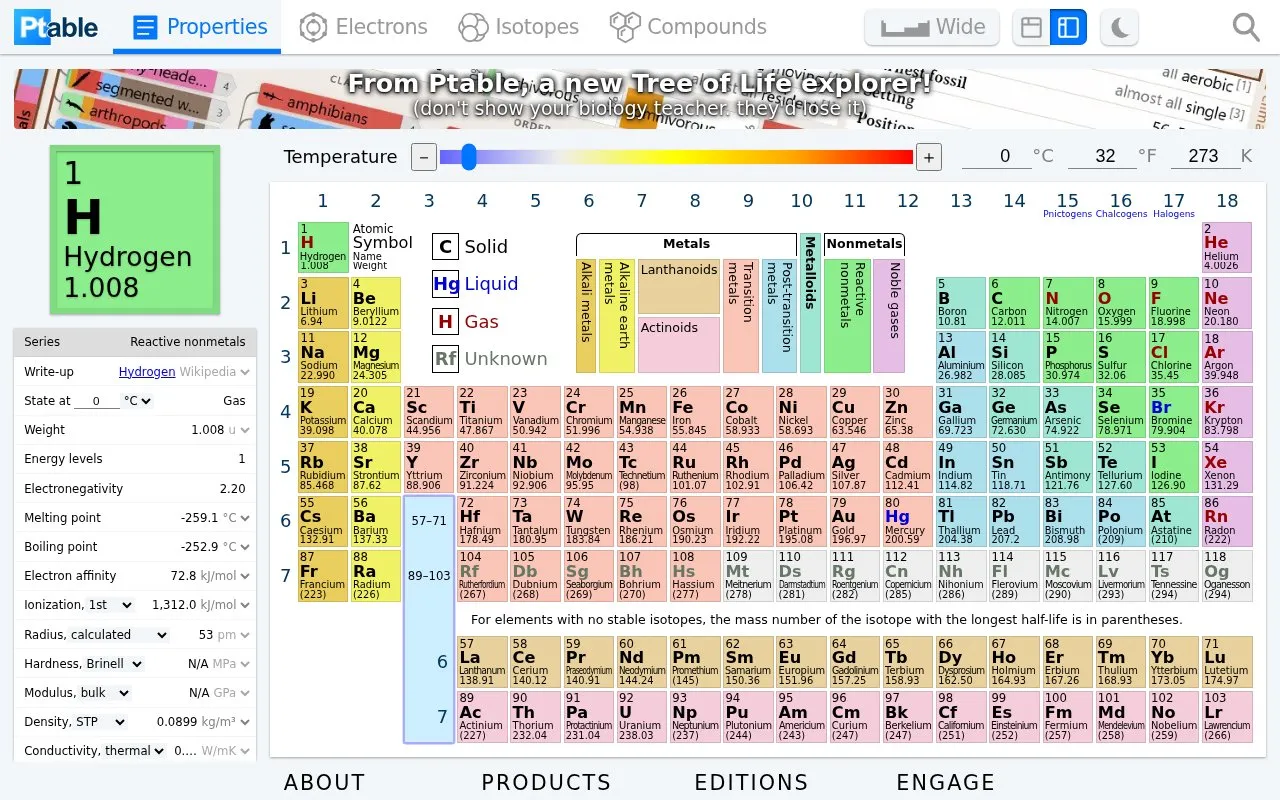The width and height of the screenshot is (1280, 800).
Task: Click the Ptable logo
Action: click(x=56, y=27)
